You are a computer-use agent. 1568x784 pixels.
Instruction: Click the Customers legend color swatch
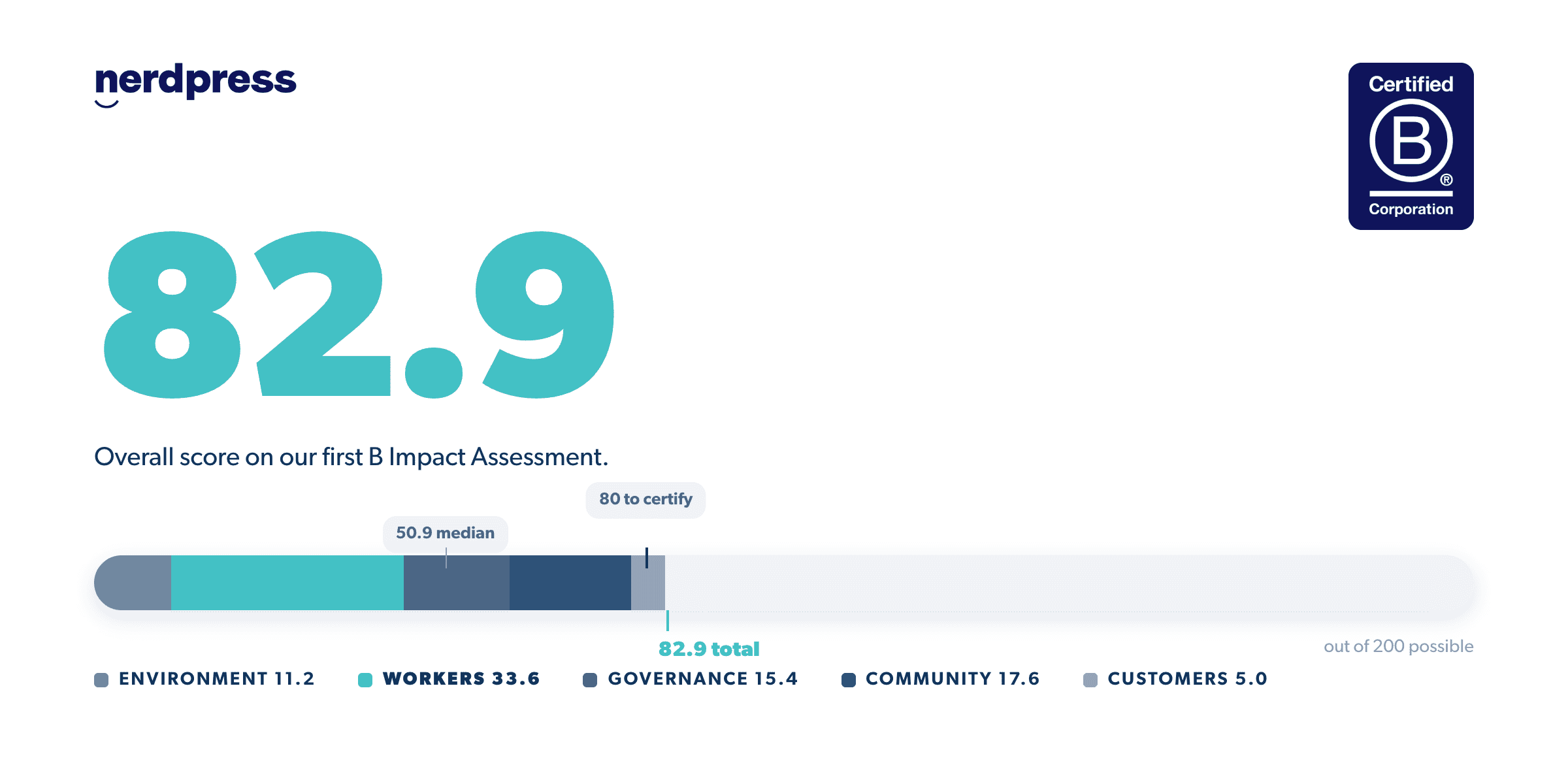(x=1090, y=679)
